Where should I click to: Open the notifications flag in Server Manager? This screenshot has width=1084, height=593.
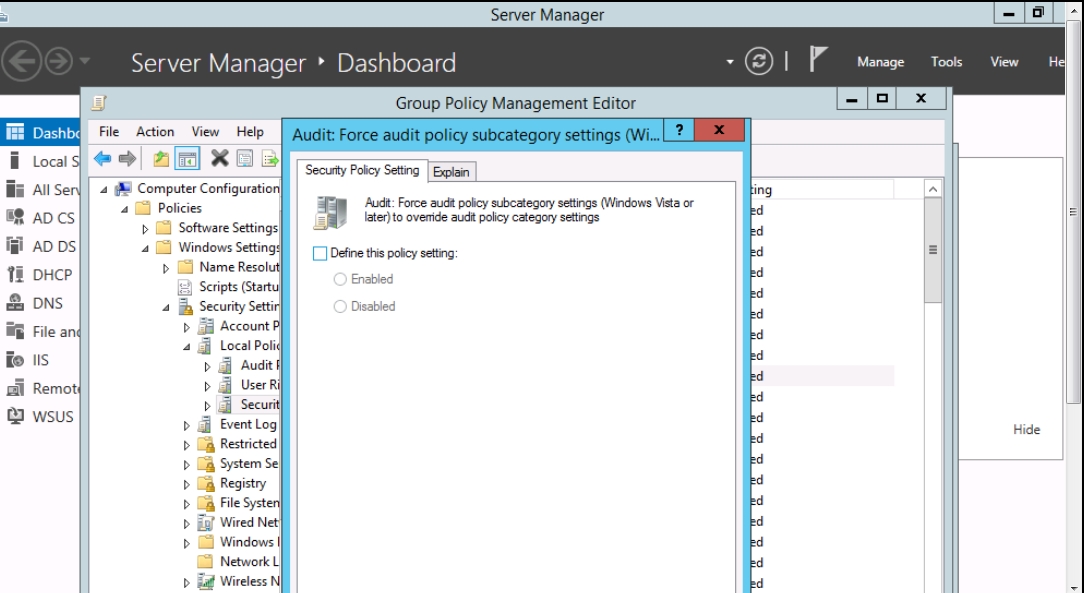tap(818, 59)
